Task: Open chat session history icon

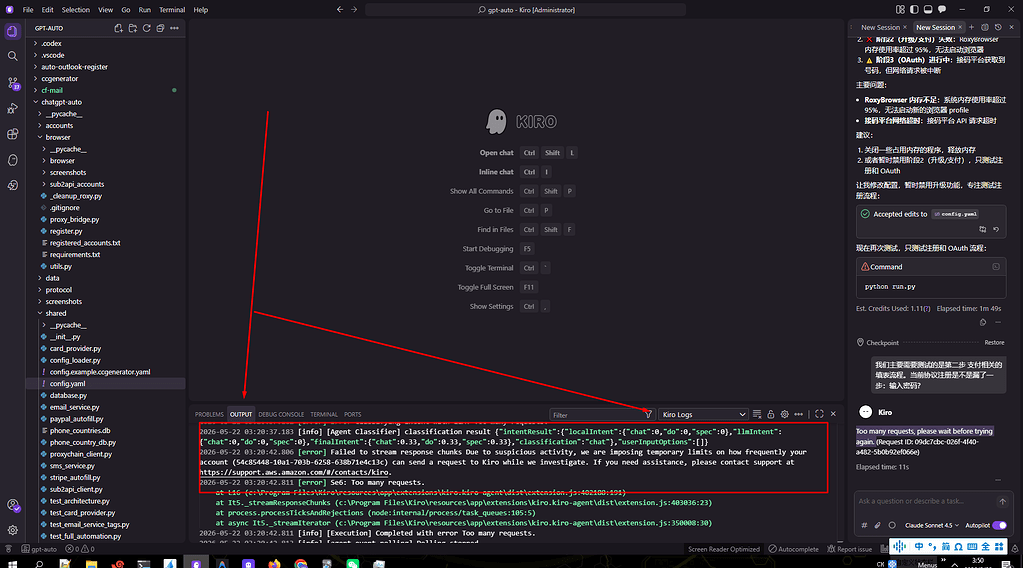Action: [x=998, y=27]
